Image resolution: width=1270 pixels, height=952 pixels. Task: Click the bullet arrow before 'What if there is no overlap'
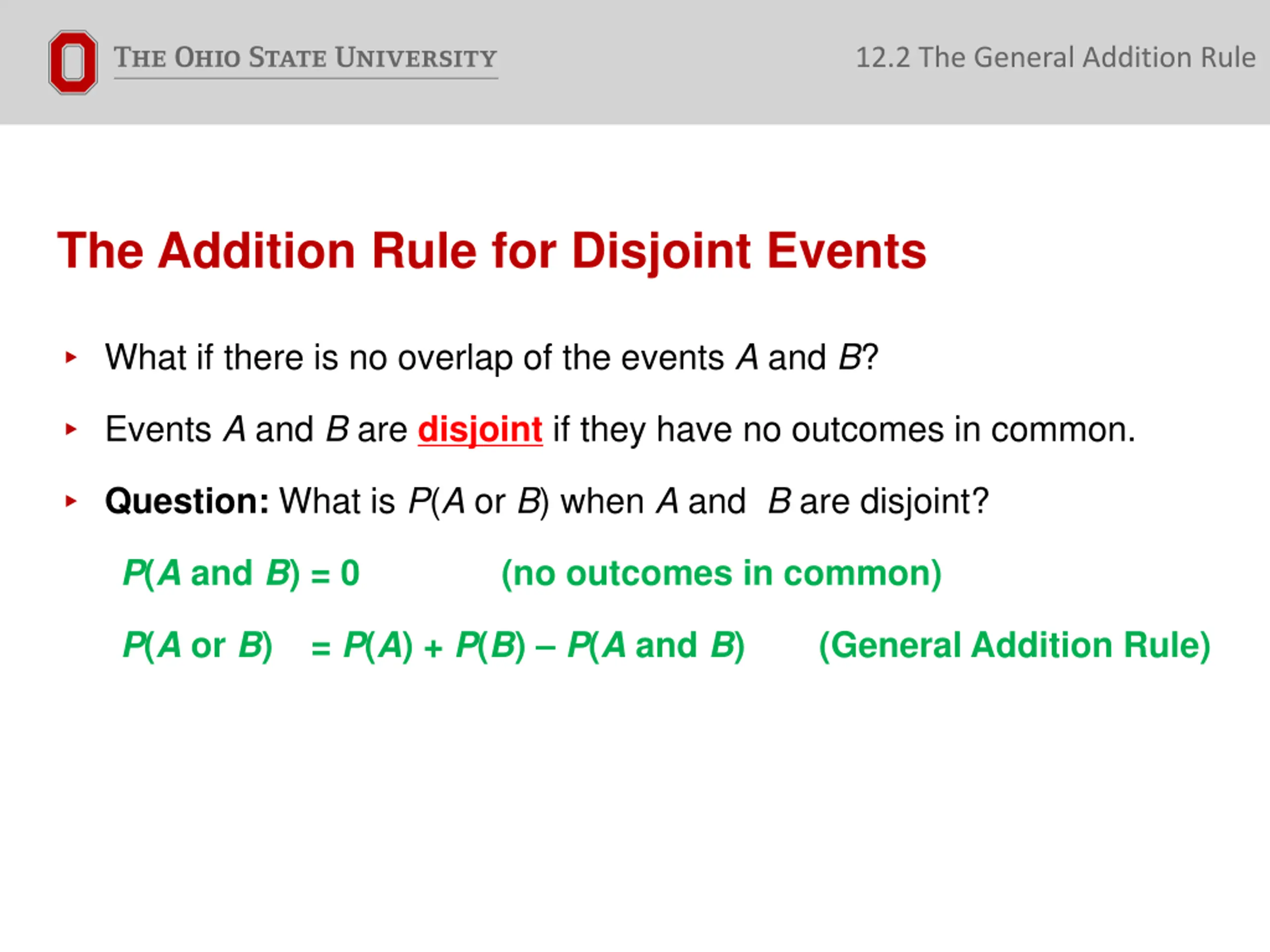(x=71, y=357)
